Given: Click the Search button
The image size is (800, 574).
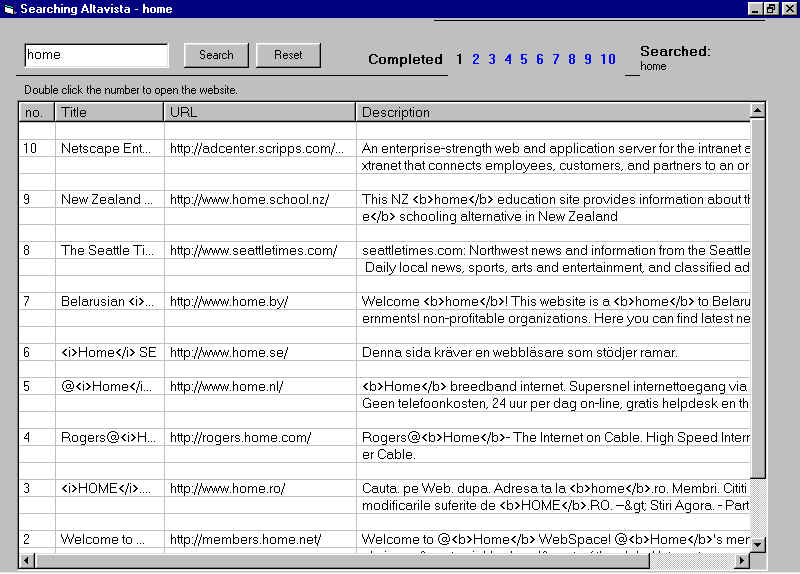Looking at the screenshot, I should [216, 55].
